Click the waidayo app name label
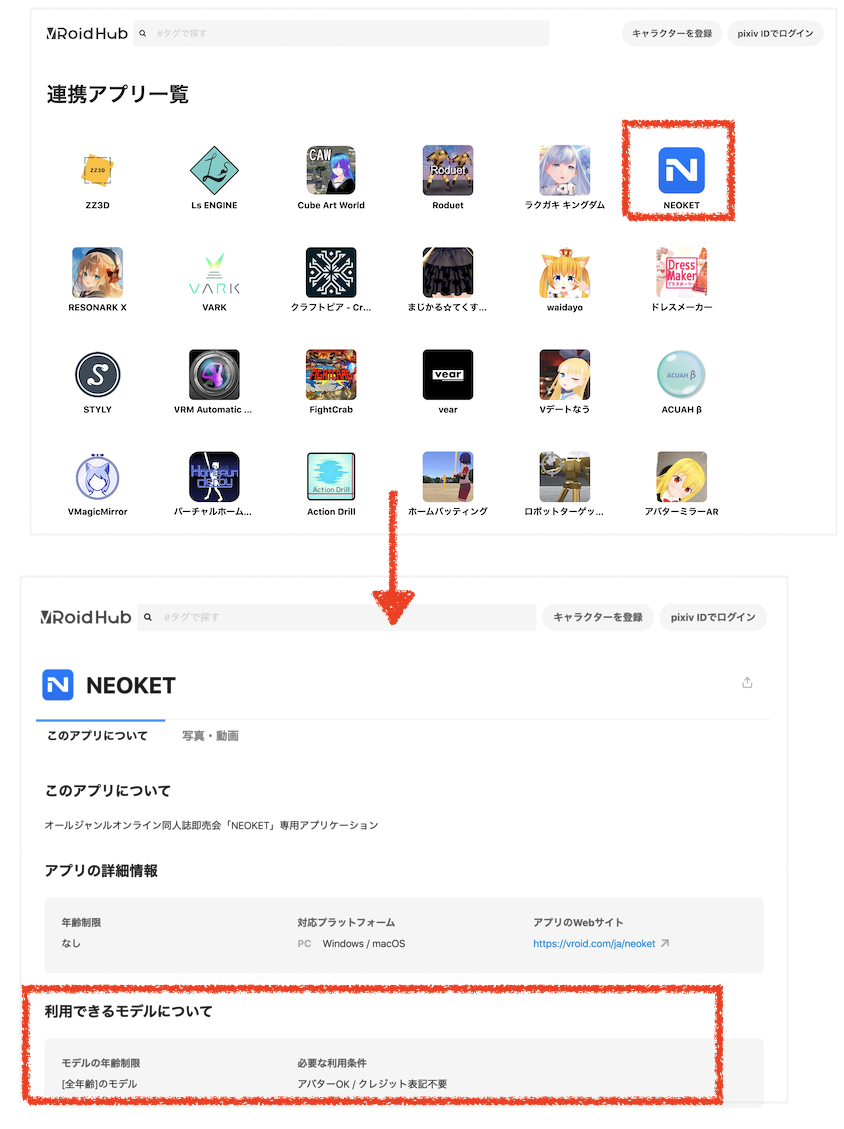This screenshot has width=844, height=1129. pos(565,307)
